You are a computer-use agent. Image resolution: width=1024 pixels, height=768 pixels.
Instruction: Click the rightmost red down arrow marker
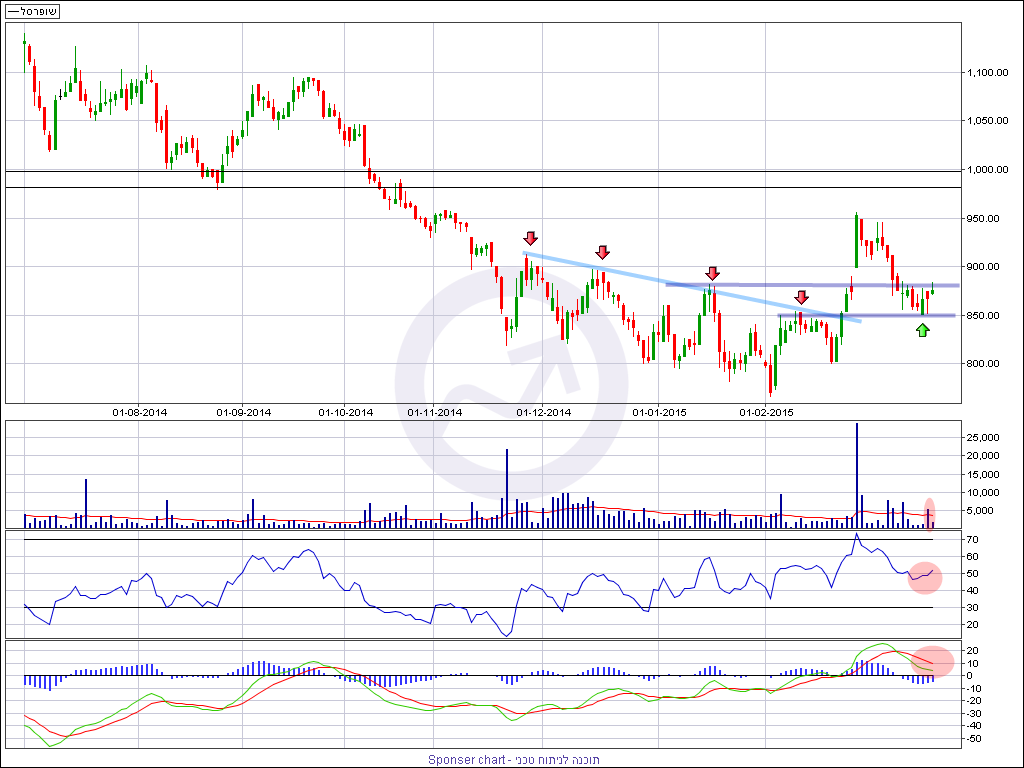click(801, 297)
